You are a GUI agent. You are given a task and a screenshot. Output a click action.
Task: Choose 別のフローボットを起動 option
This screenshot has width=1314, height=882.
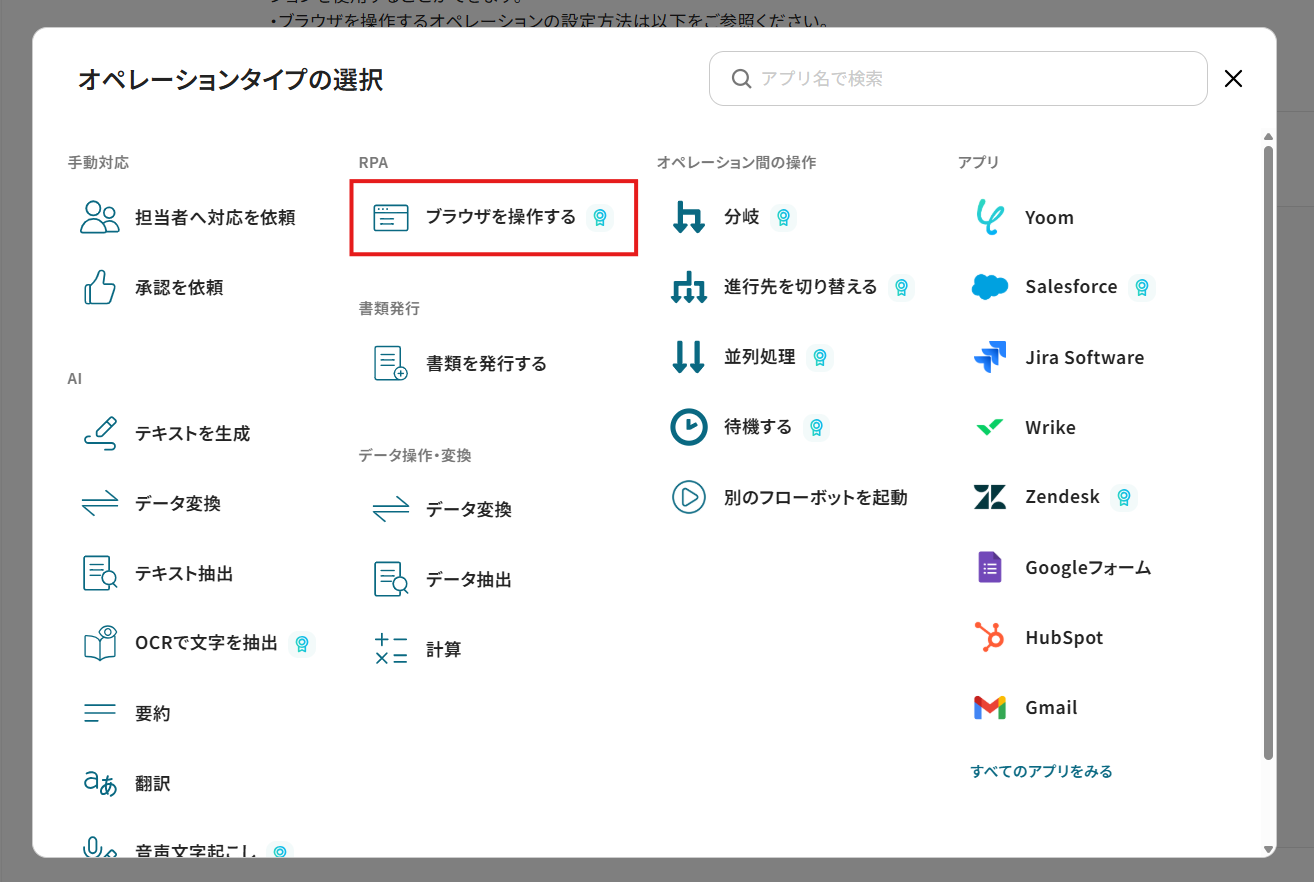pos(814,497)
